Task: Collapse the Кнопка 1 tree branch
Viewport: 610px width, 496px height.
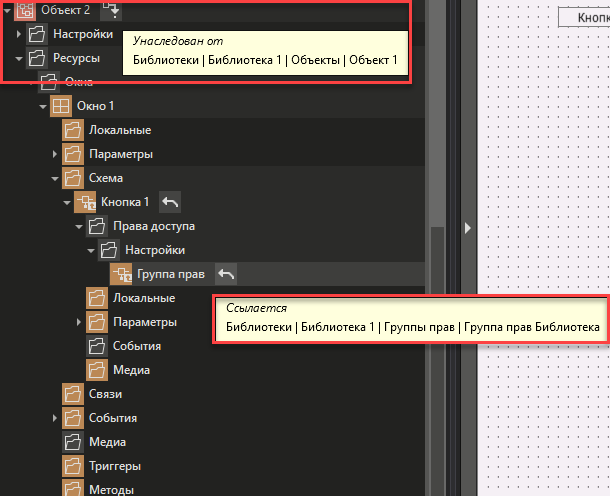Action: pos(67,202)
